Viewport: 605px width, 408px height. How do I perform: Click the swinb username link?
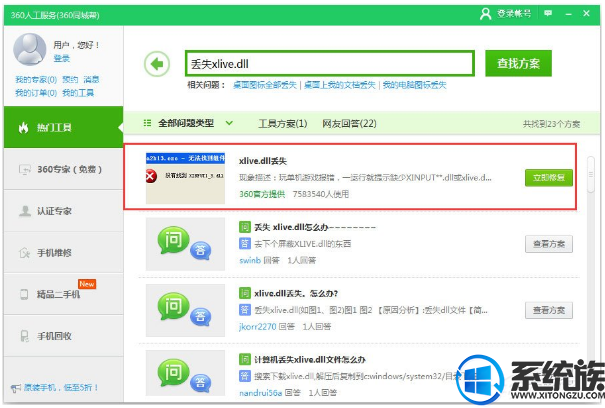(x=250, y=261)
